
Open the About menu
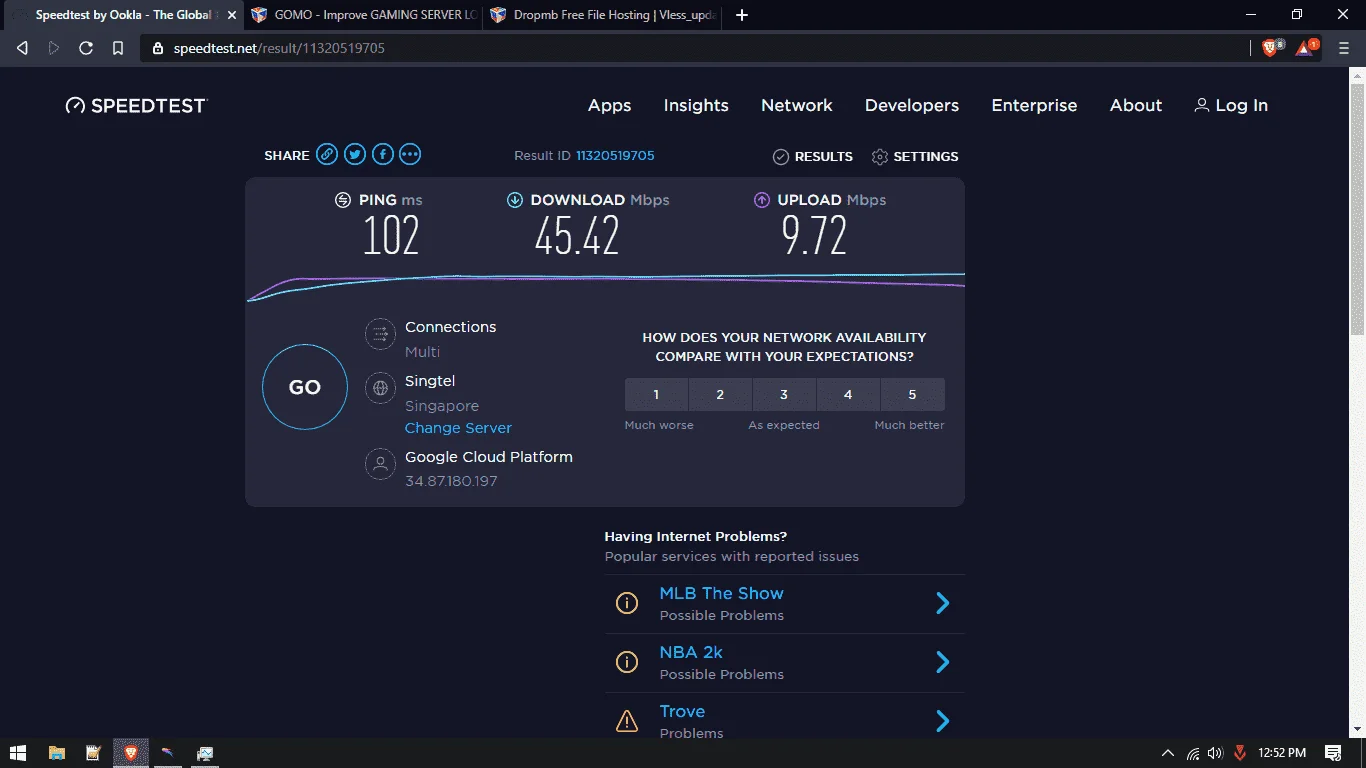(x=1136, y=105)
